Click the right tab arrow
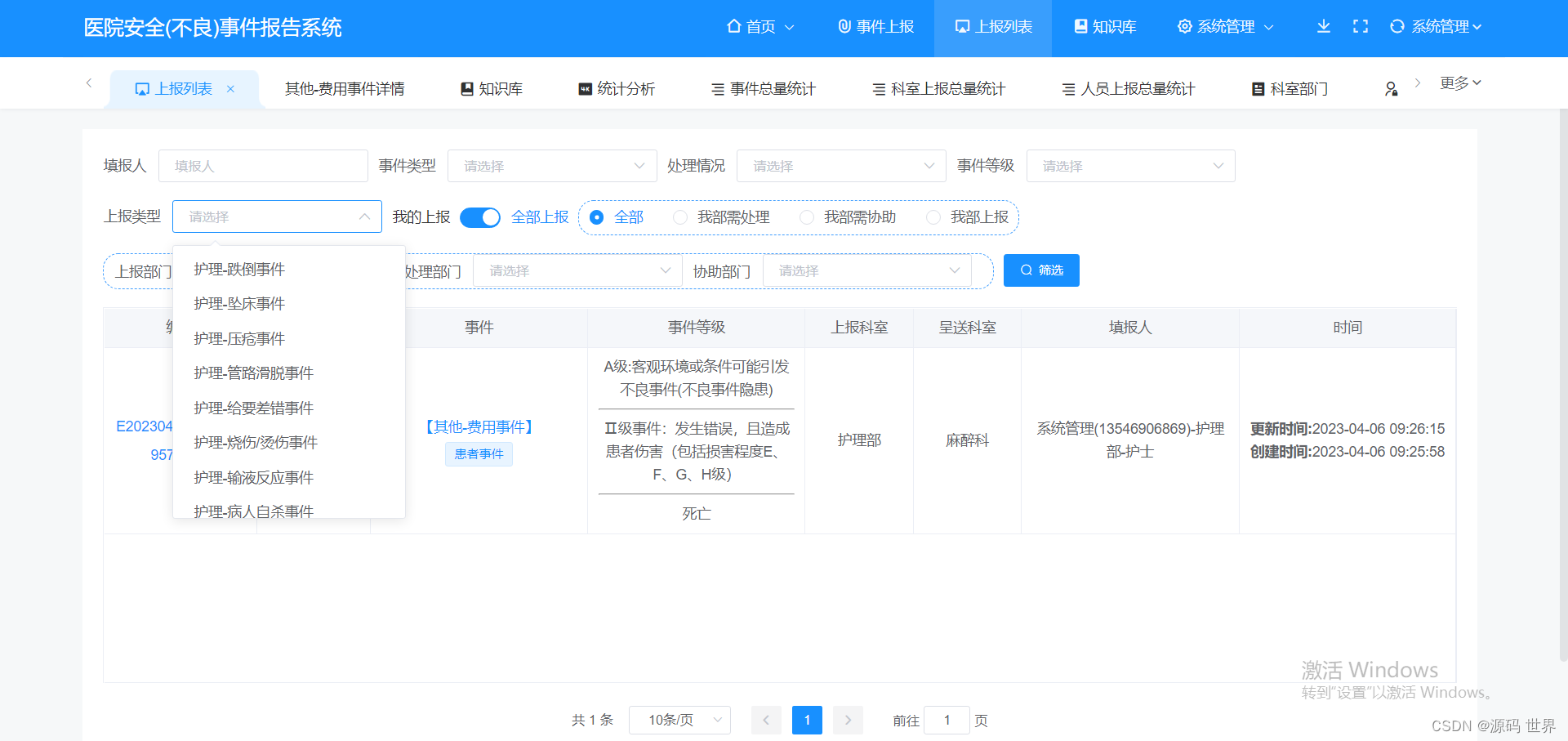Screen dimensions: 1568x741 pos(1418,83)
